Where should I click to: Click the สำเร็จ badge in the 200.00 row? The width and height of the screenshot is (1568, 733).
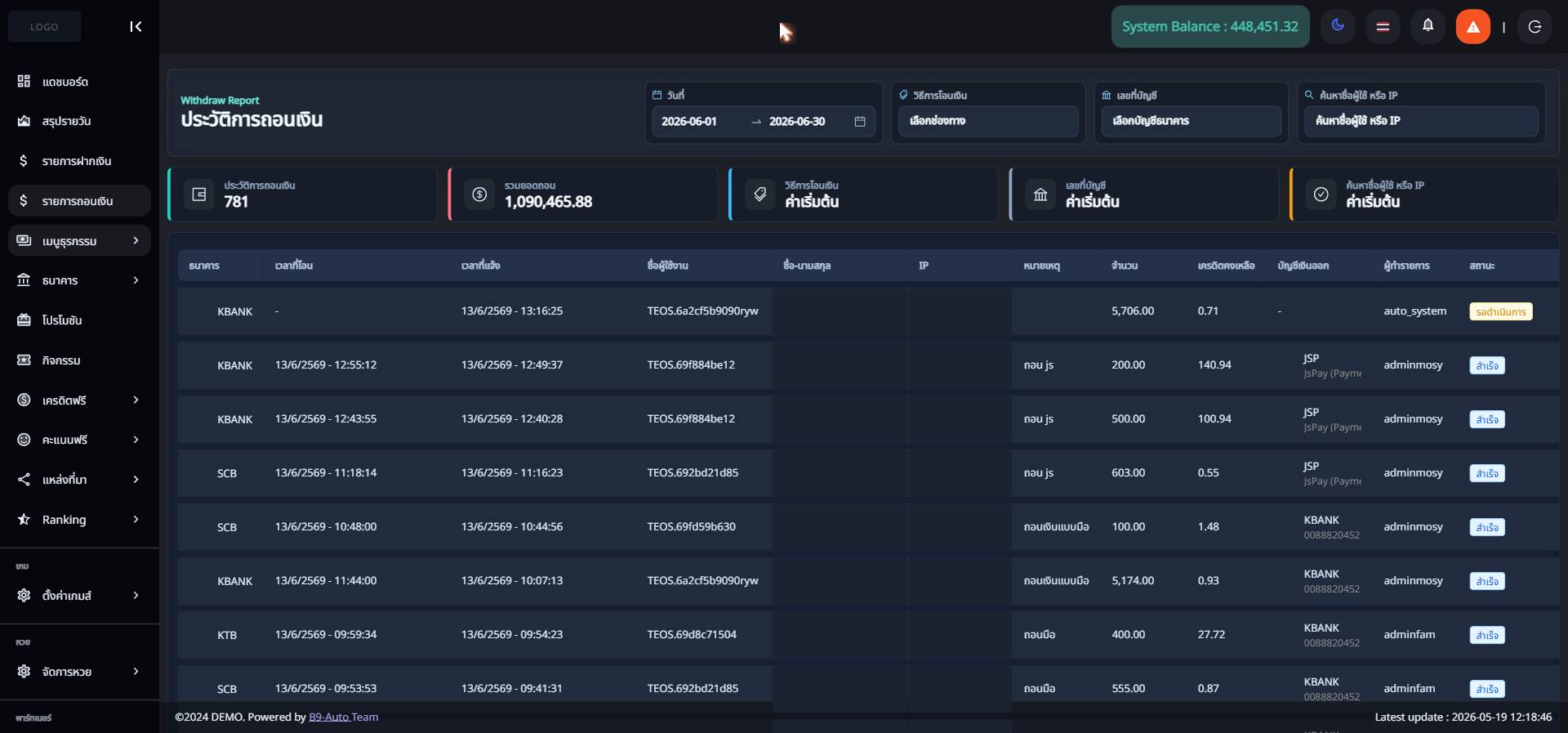coord(1487,365)
